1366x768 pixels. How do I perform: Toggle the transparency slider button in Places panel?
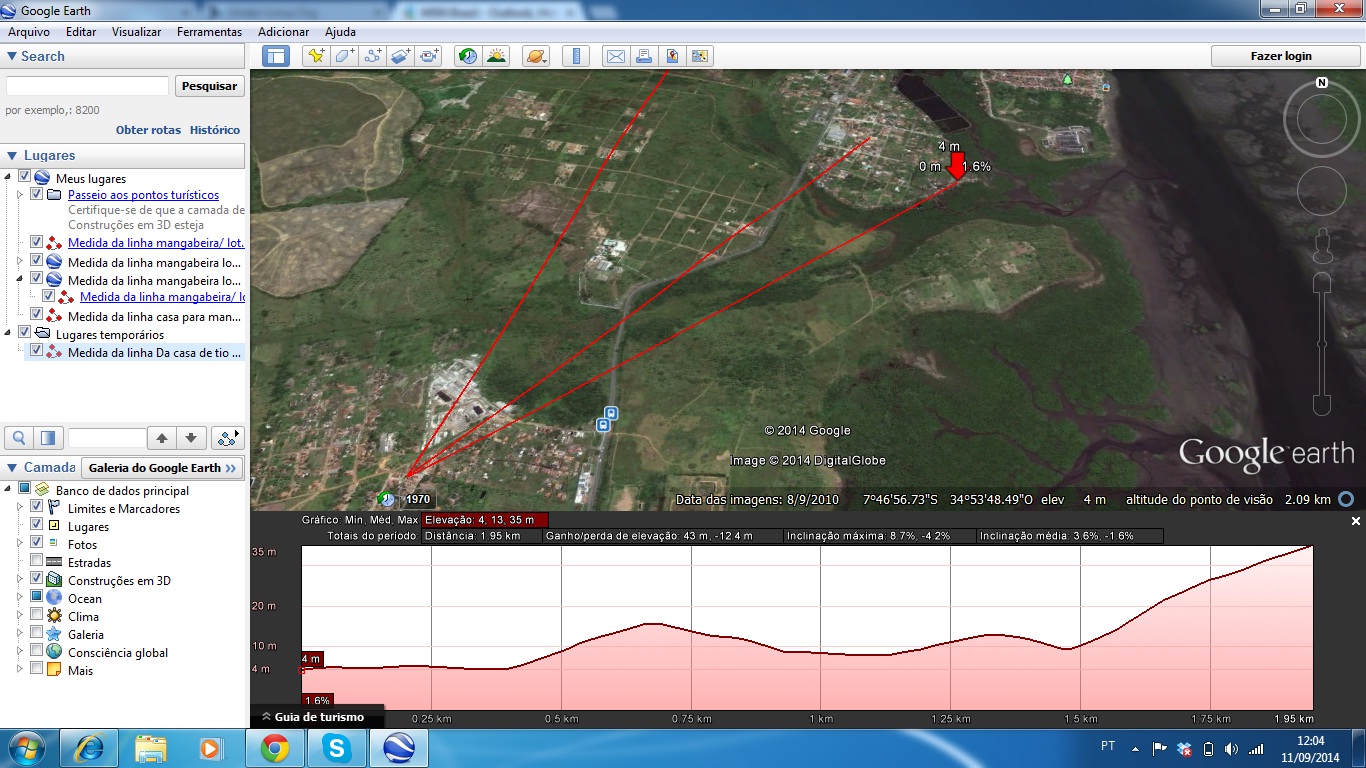(48, 438)
